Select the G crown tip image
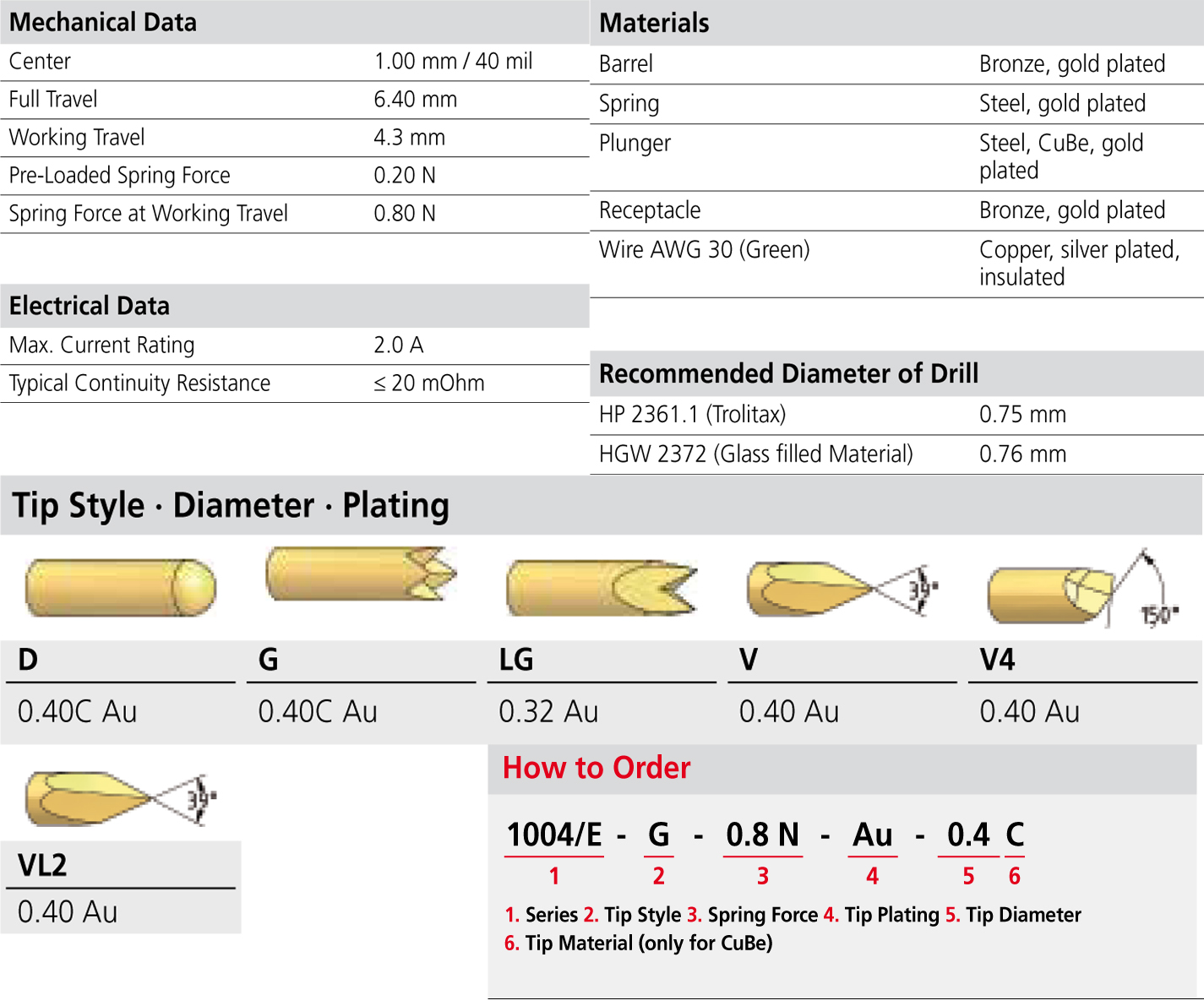Screen dimensions: 1204x1006 (361, 574)
